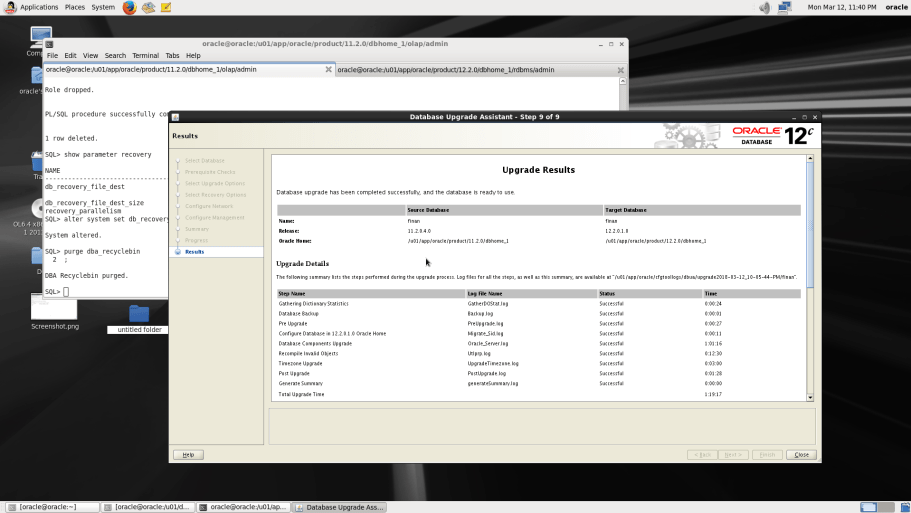
Task: Click the Select Recovery Options step
Action: (215, 195)
